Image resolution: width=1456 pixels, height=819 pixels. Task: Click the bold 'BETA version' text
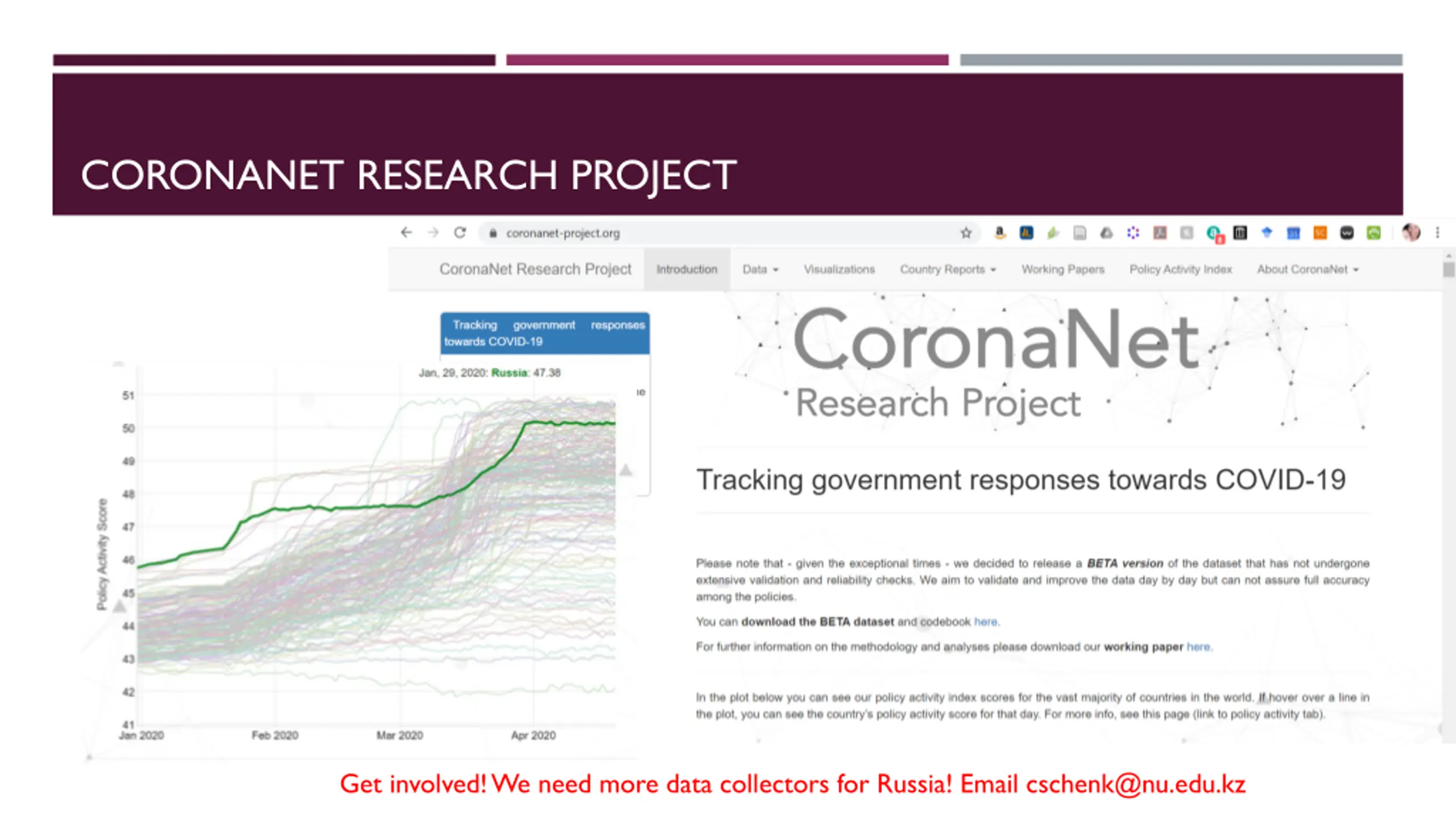[1125, 563]
